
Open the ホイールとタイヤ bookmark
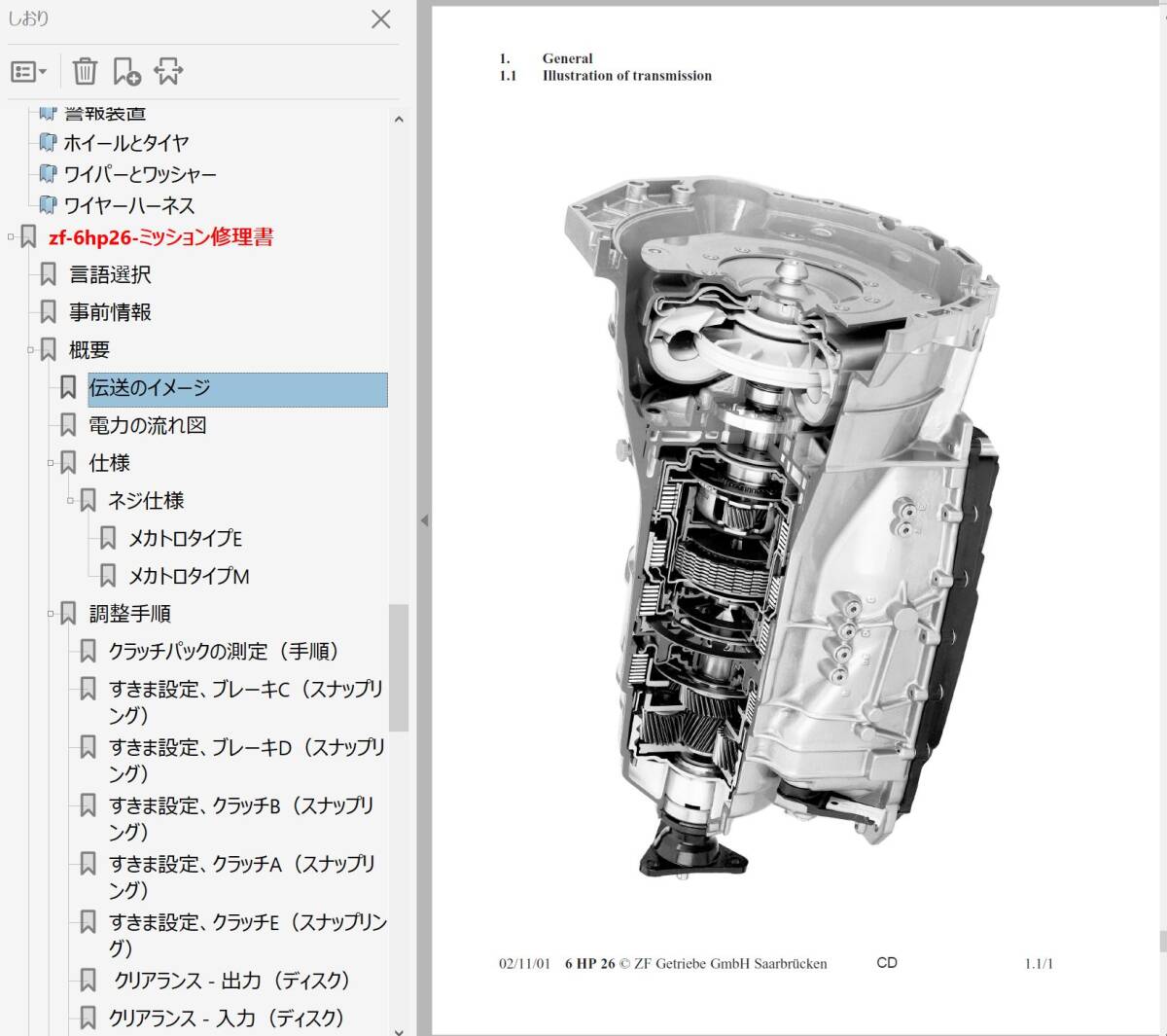click(x=126, y=143)
